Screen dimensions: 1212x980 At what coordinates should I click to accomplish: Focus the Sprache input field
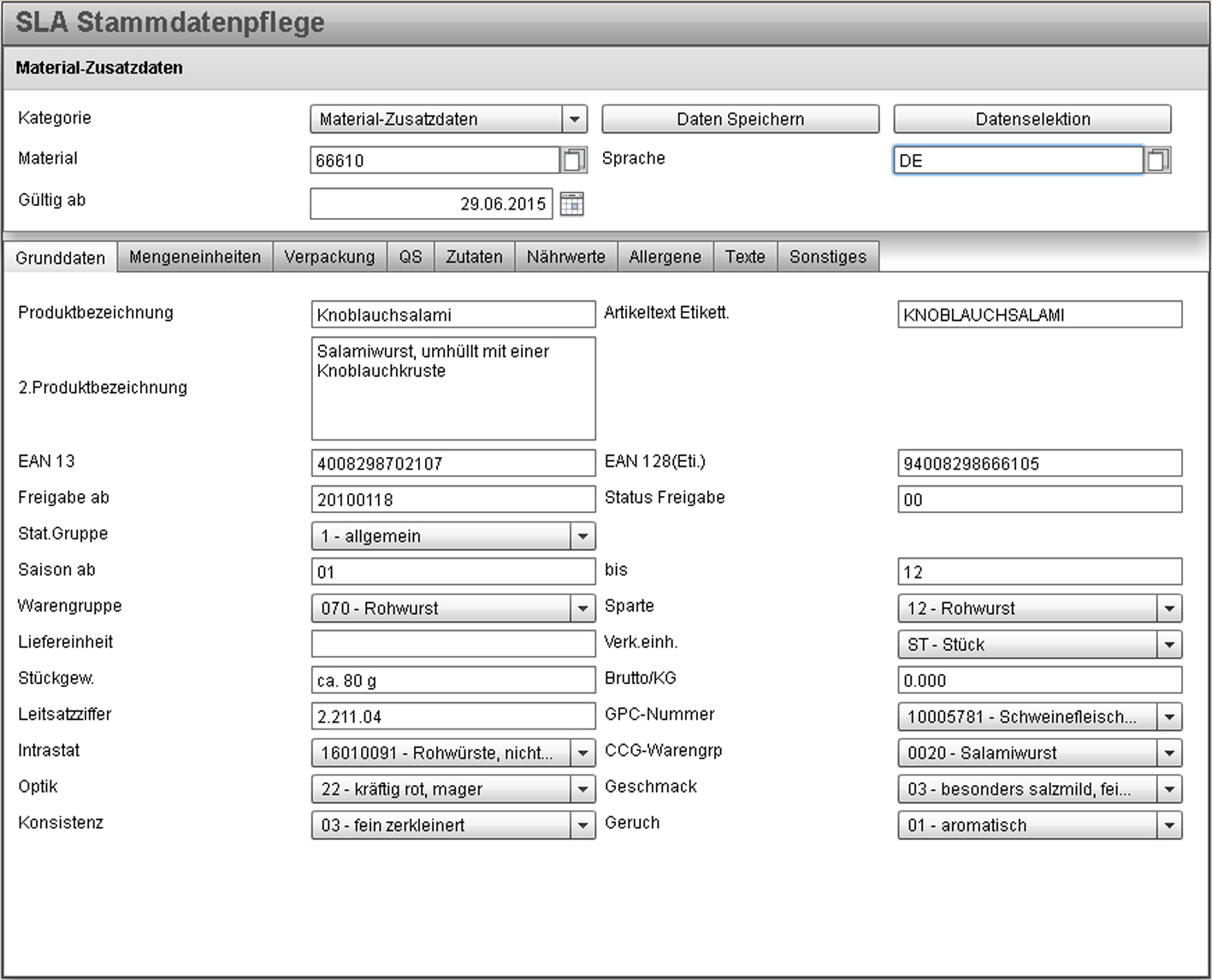click(x=1019, y=160)
